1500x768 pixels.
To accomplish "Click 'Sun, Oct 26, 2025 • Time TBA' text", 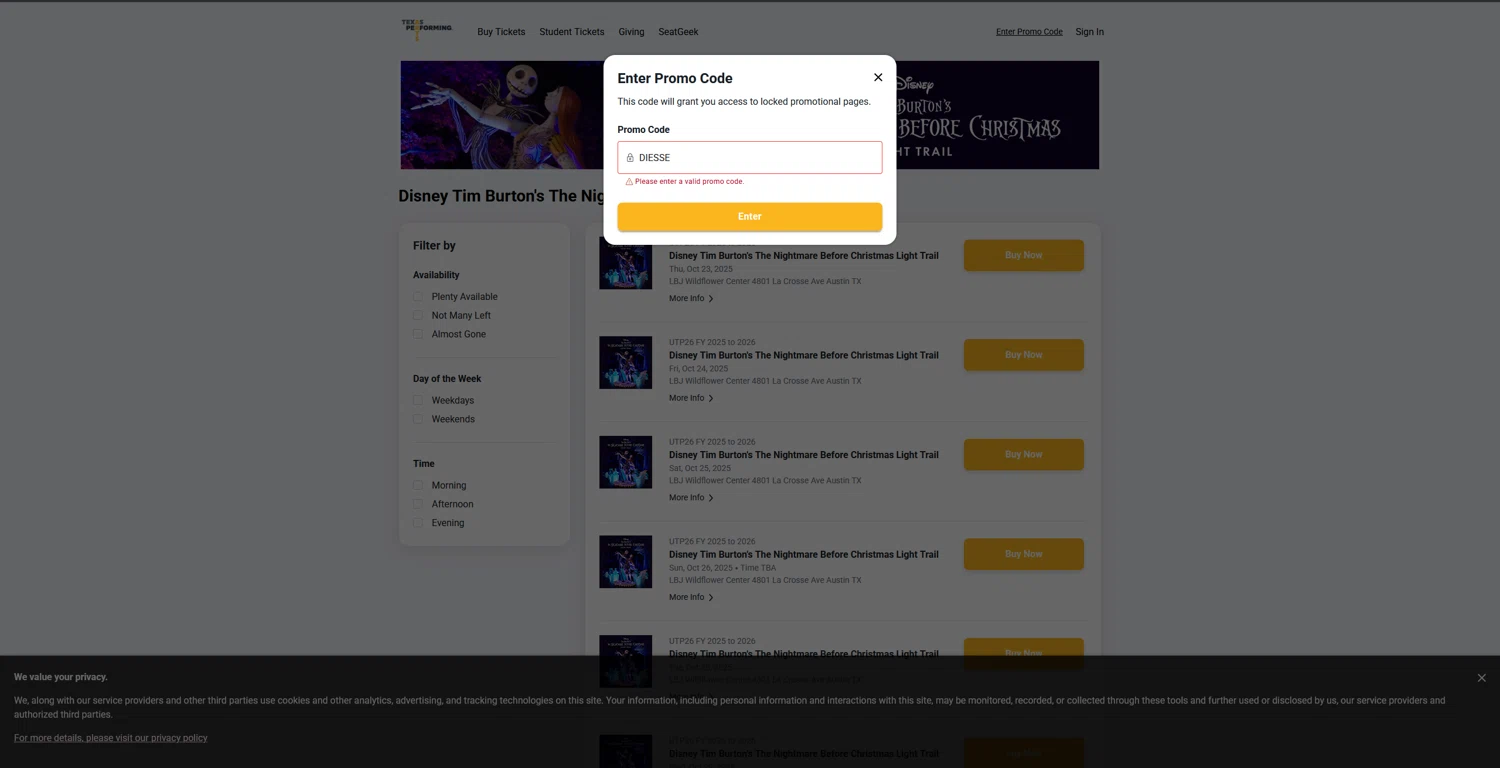I will [x=722, y=568].
